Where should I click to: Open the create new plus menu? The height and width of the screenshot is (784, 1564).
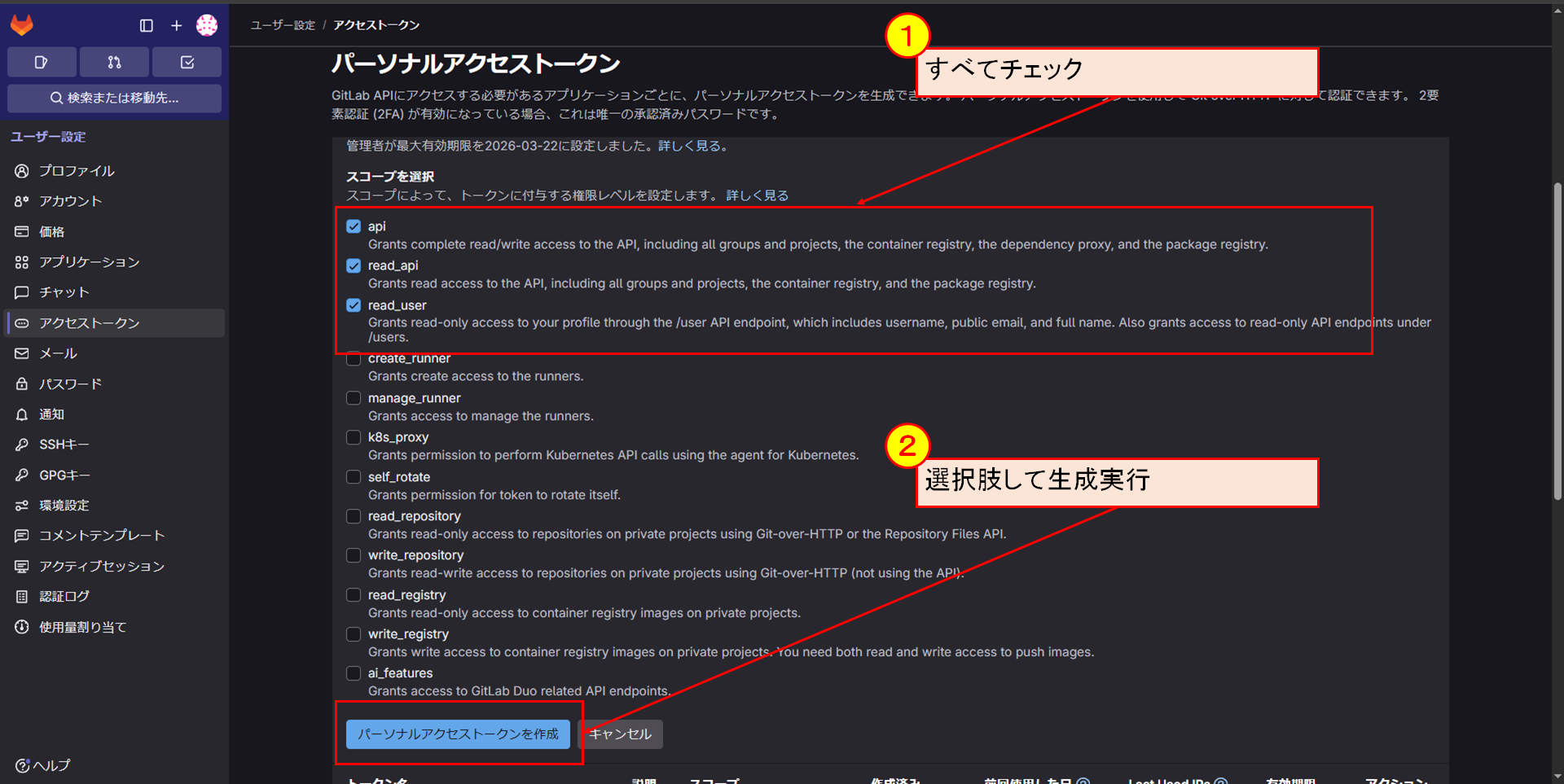[x=176, y=25]
